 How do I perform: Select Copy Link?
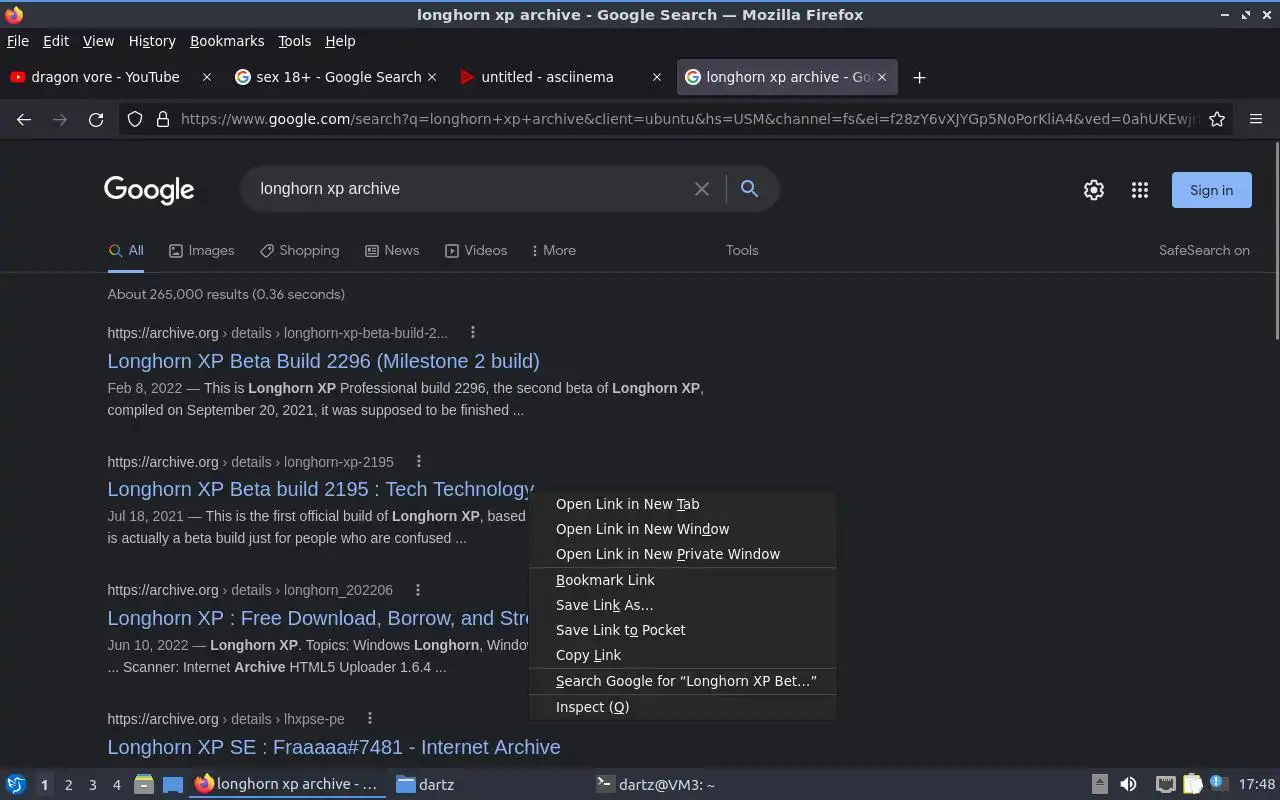tap(682, 655)
